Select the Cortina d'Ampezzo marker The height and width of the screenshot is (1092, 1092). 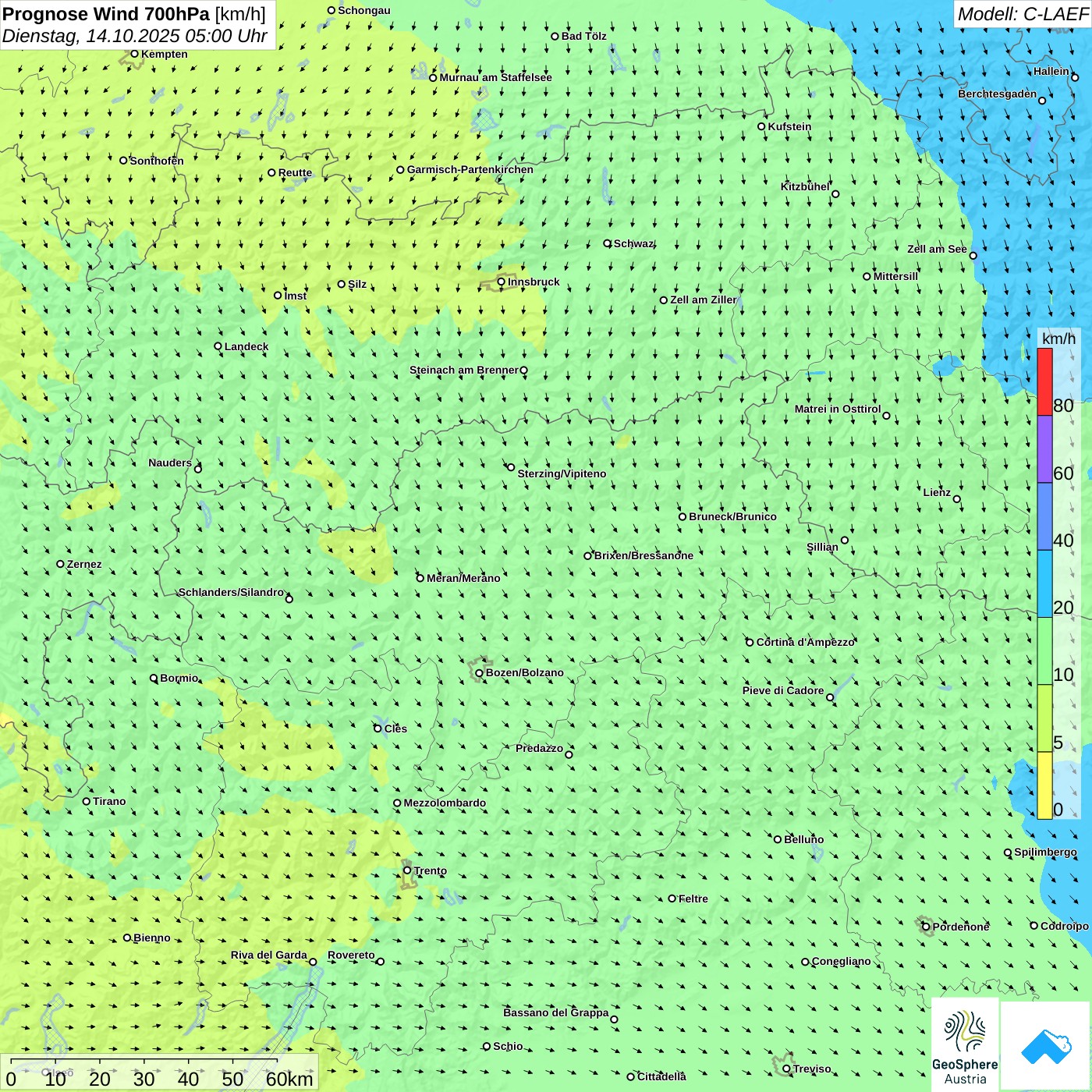click(750, 642)
